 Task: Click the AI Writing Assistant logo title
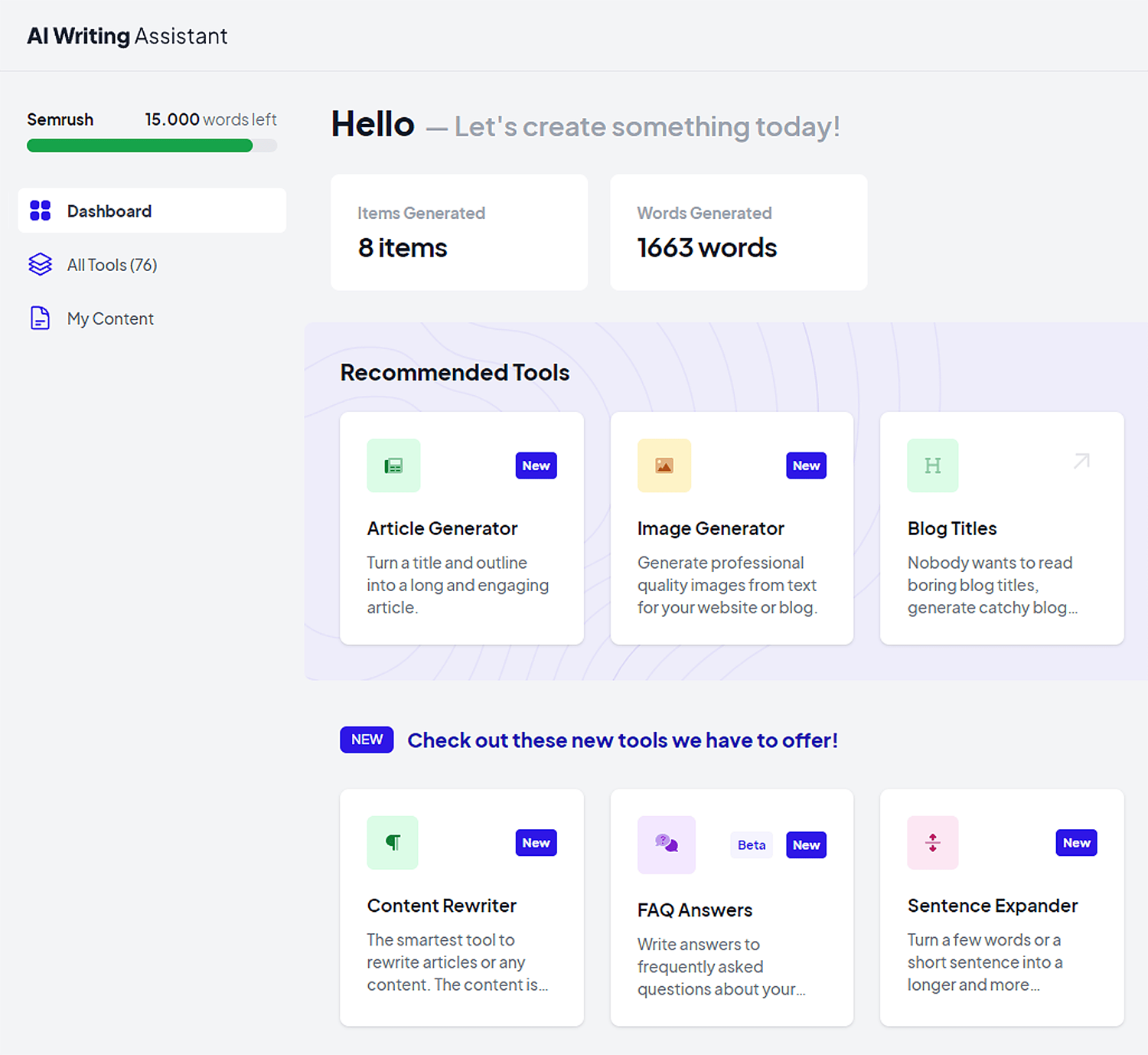[x=127, y=36]
